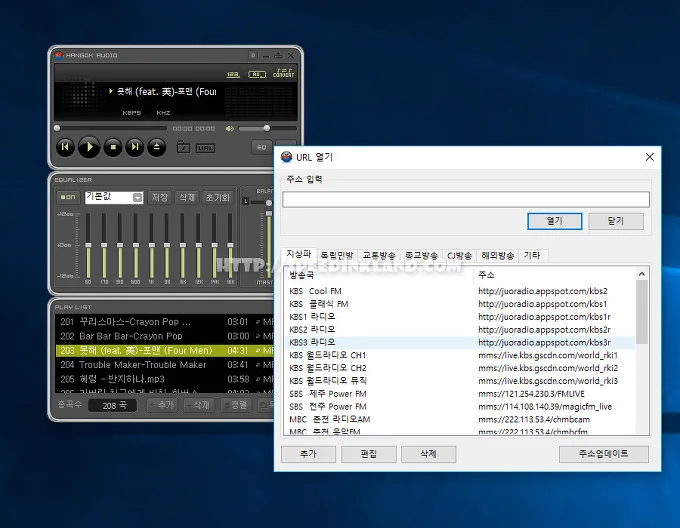Switch to the 교통방송 tab

coord(379,255)
